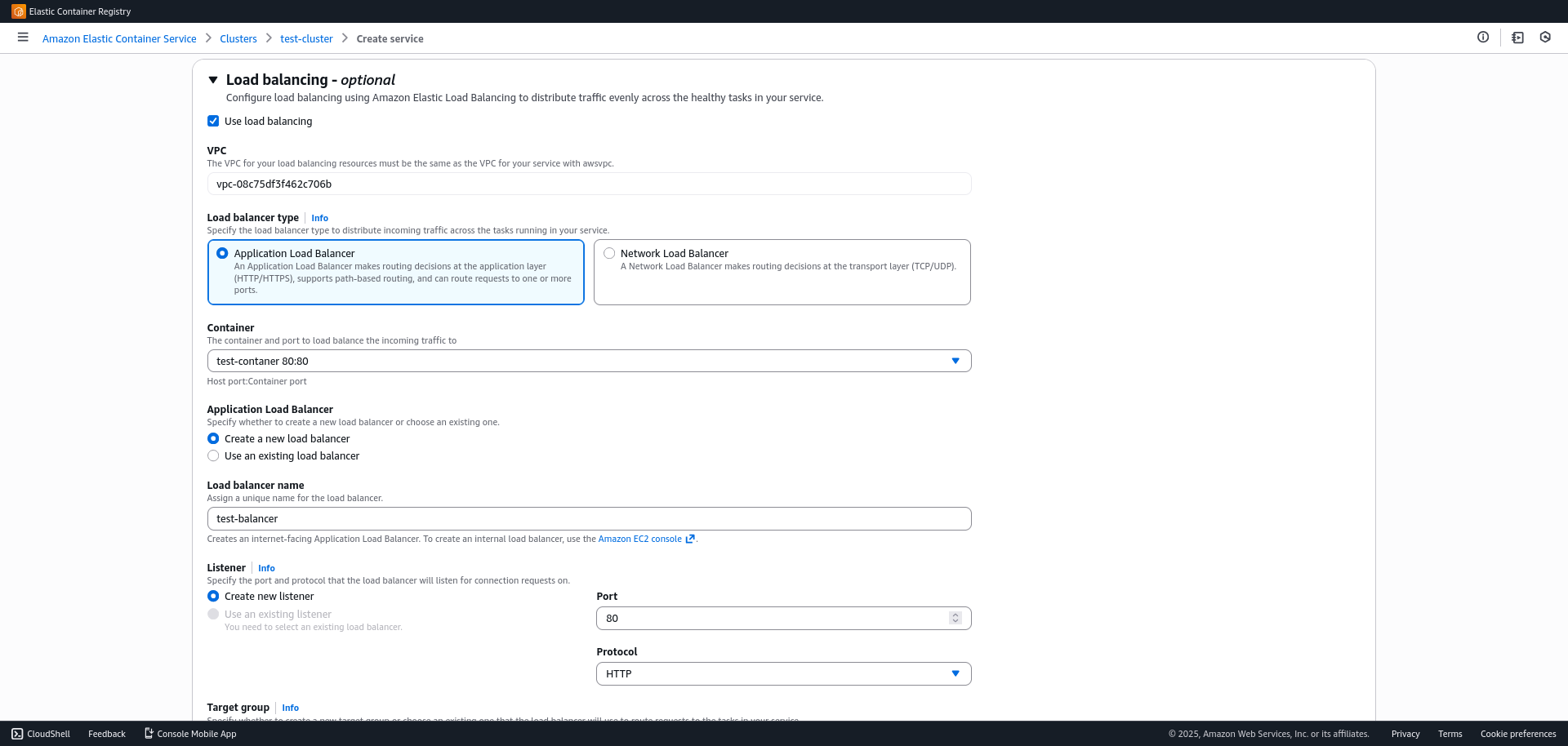Open the hamburger navigation menu
Screen dimensions: 1568x746
pyautogui.click(x=22, y=38)
